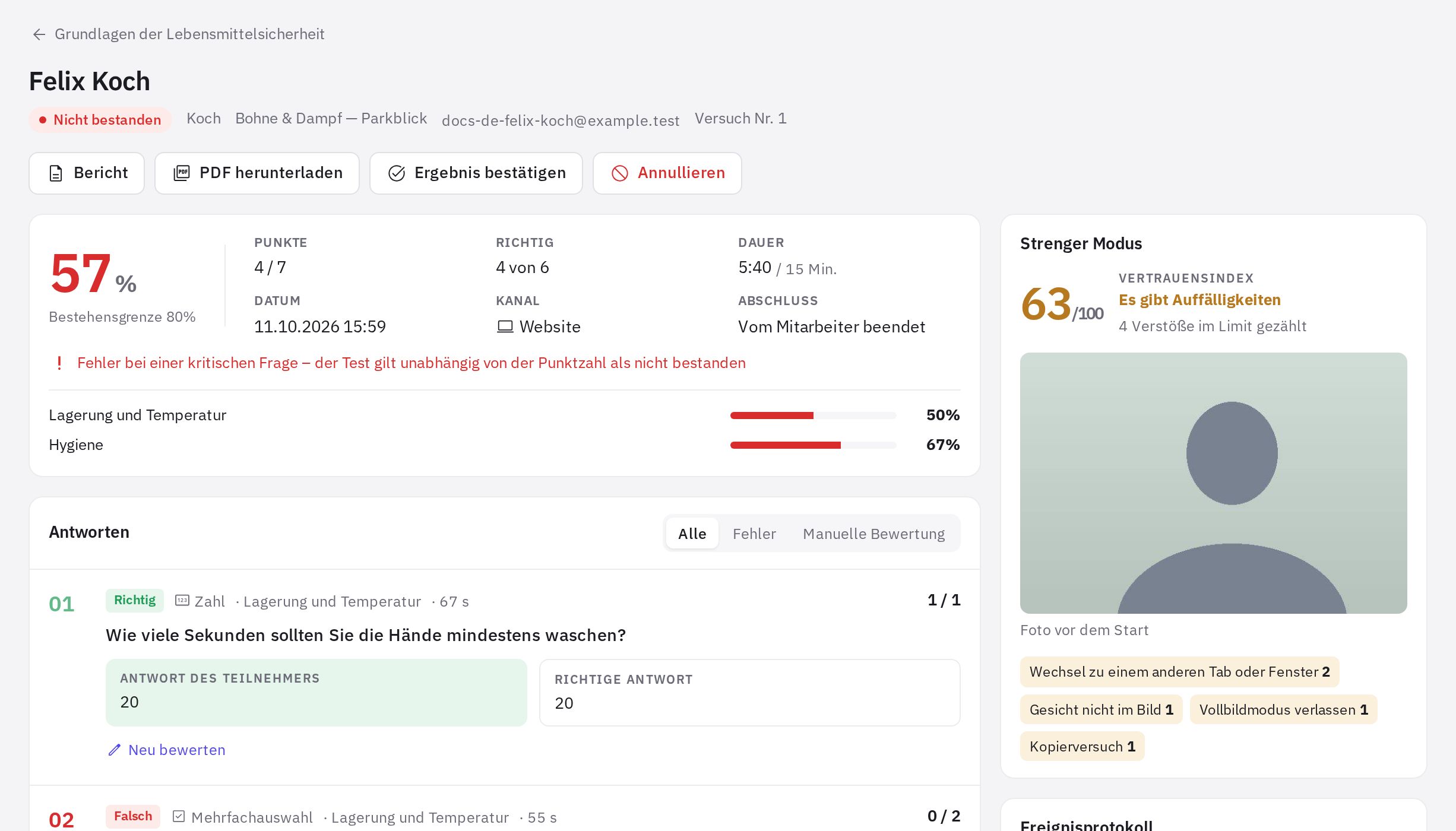Confirm result with Ergebnis bestätigen
1456x831 pixels.
pyautogui.click(x=476, y=173)
